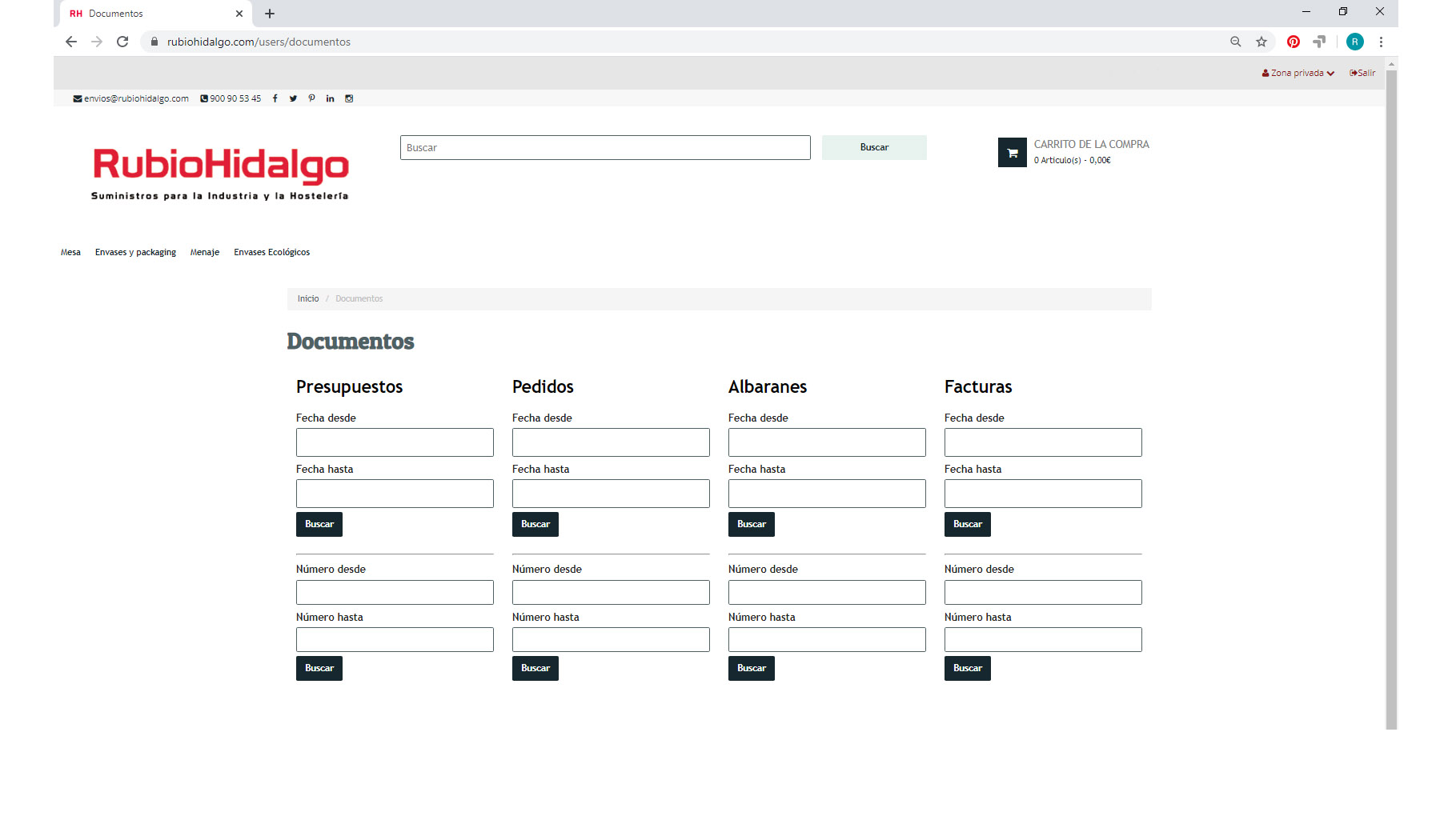This screenshot has height=840, width=1452.
Task: Select the Documentos browser tab
Action: coord(156,14)
